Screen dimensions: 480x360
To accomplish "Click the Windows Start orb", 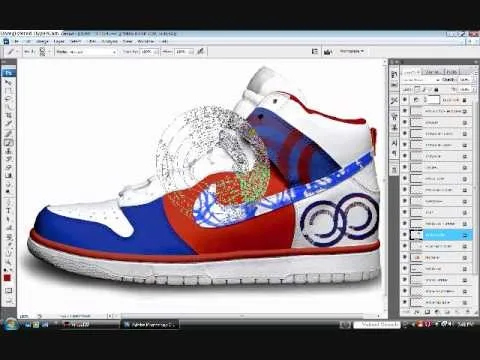I will click(10, 324).
